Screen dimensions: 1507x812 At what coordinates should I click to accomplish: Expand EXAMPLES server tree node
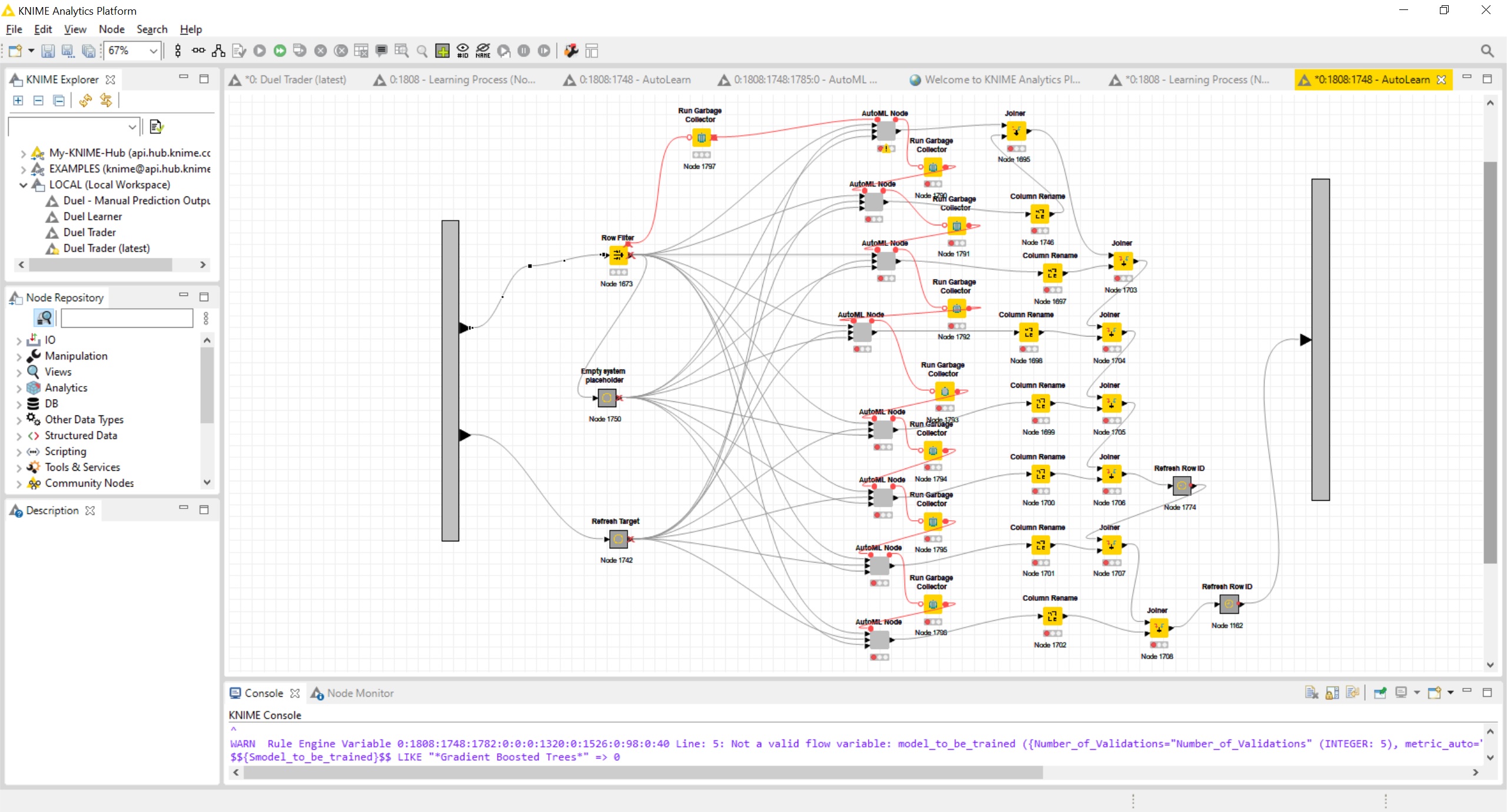23,169
